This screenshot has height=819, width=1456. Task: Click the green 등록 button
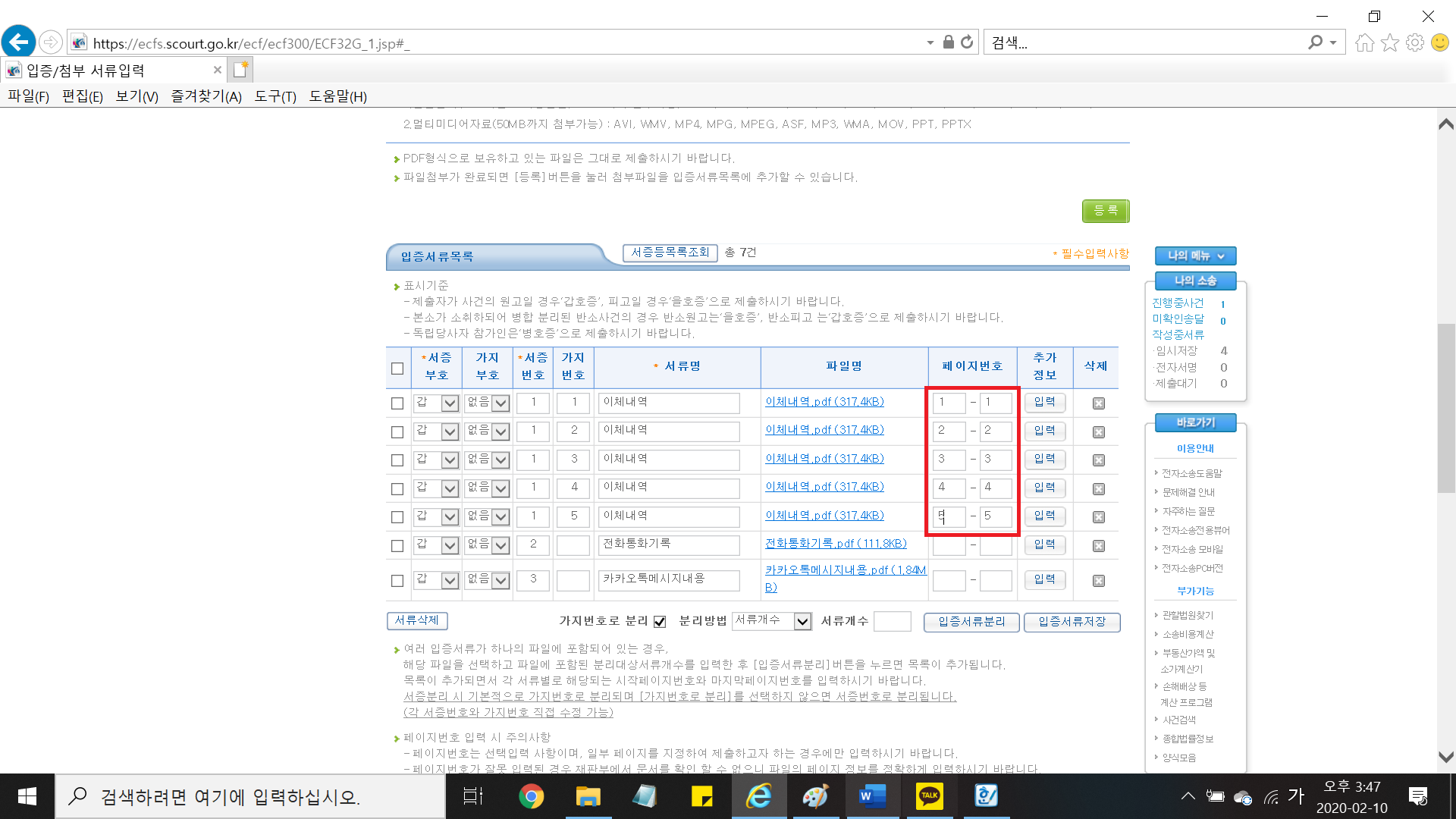coord(1105,211)
